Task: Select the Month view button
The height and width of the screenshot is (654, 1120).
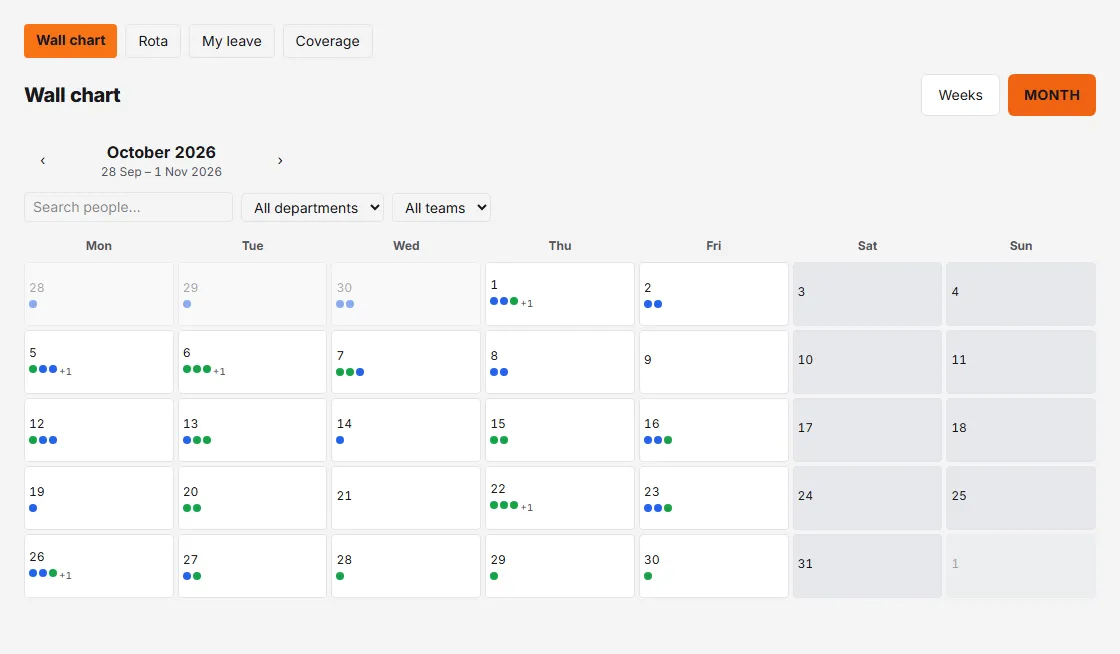Action: coord(1051,95)
